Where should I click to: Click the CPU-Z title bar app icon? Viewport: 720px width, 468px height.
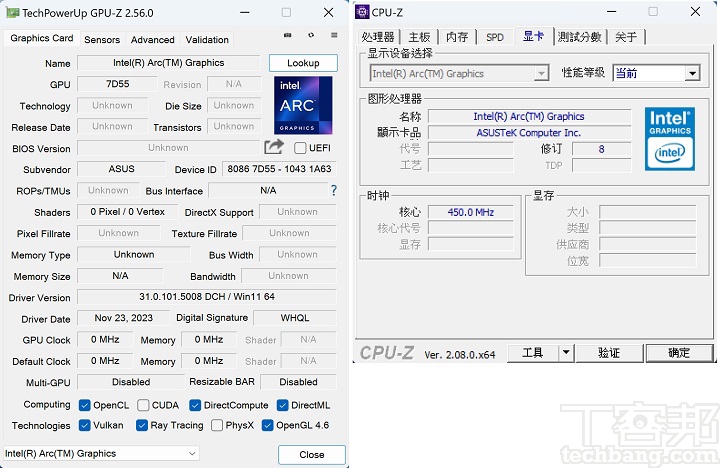pyautogui.click(x=362, y=12)
